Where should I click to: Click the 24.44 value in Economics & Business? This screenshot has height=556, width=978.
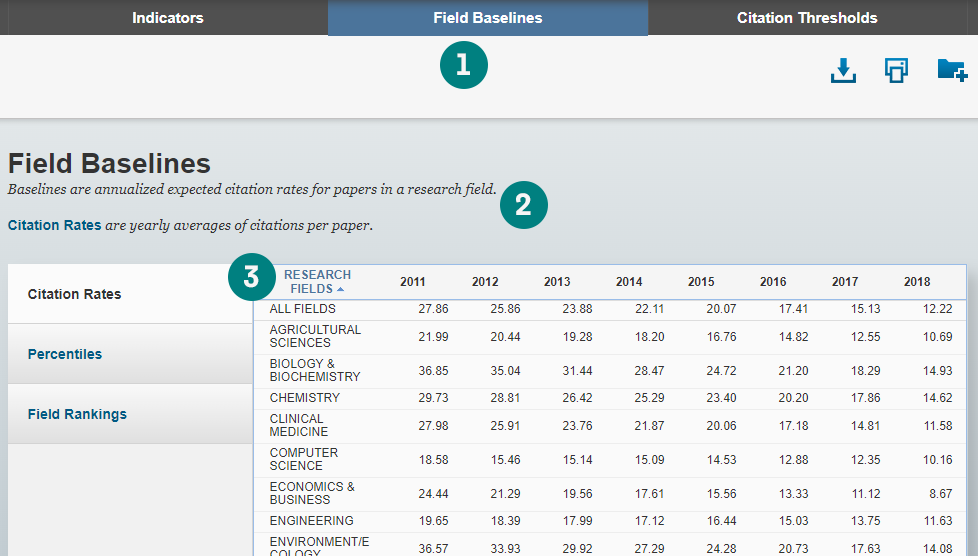[433, 494]
